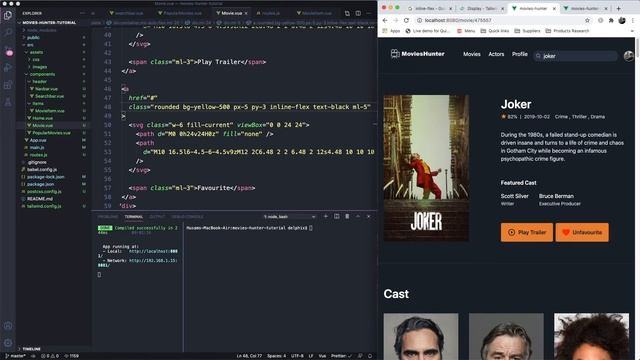The height and width of the screenshot is (360, 640).
Task: Open a new Chrome tab
Action: [618, 8]
